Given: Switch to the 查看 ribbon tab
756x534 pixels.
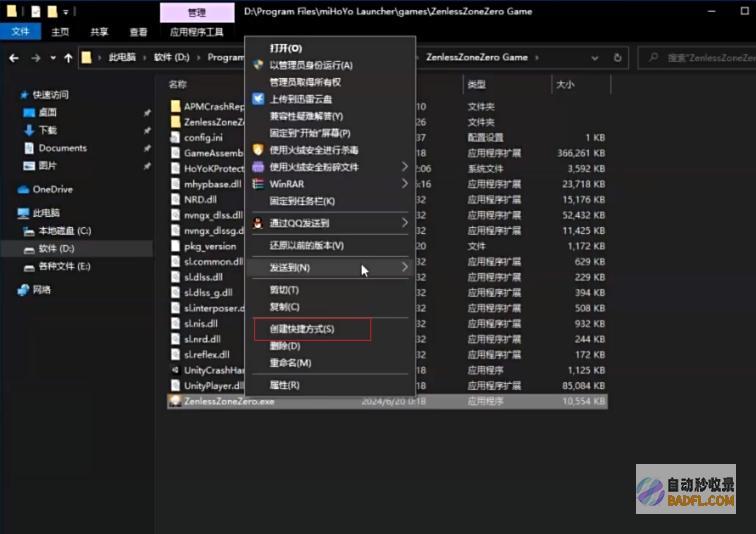Looking at the screenshot, I should [138, 32].
